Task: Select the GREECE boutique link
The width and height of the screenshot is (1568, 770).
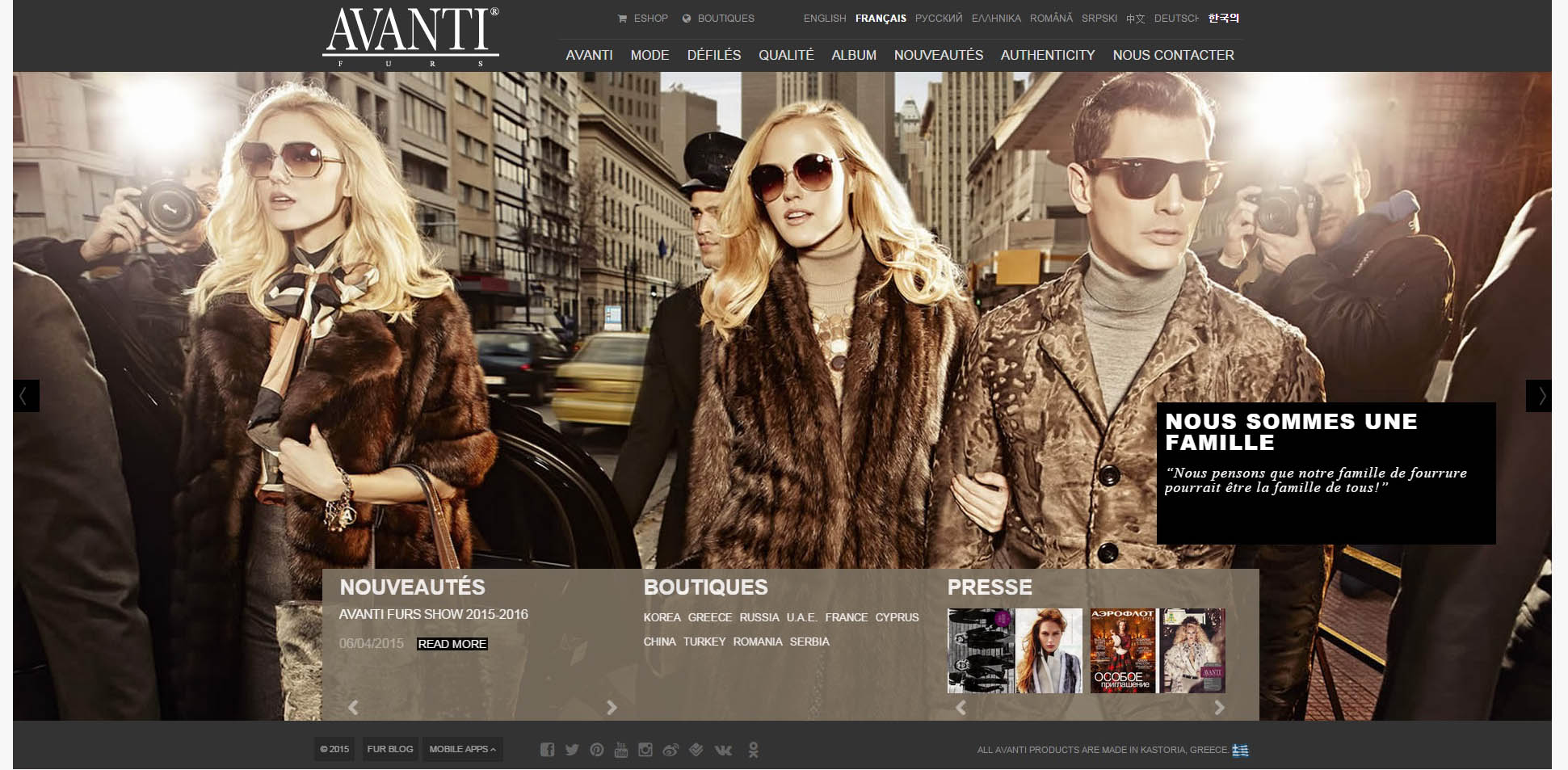Action: [x=710, y=617]
